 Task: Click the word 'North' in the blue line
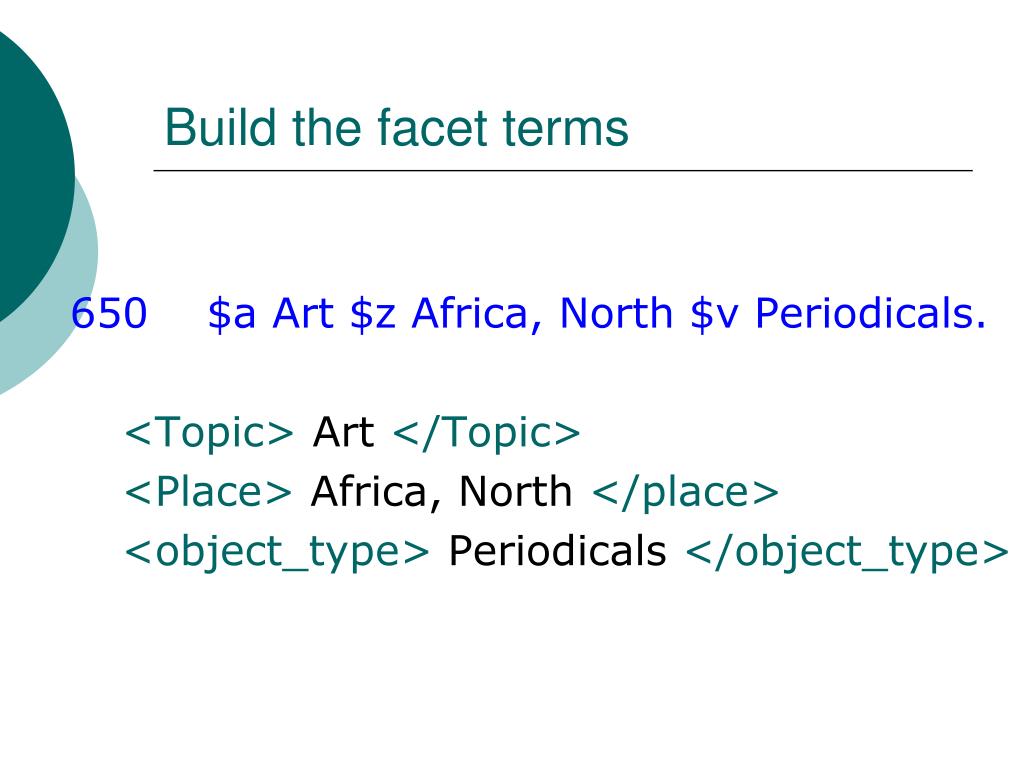[616, 313]
